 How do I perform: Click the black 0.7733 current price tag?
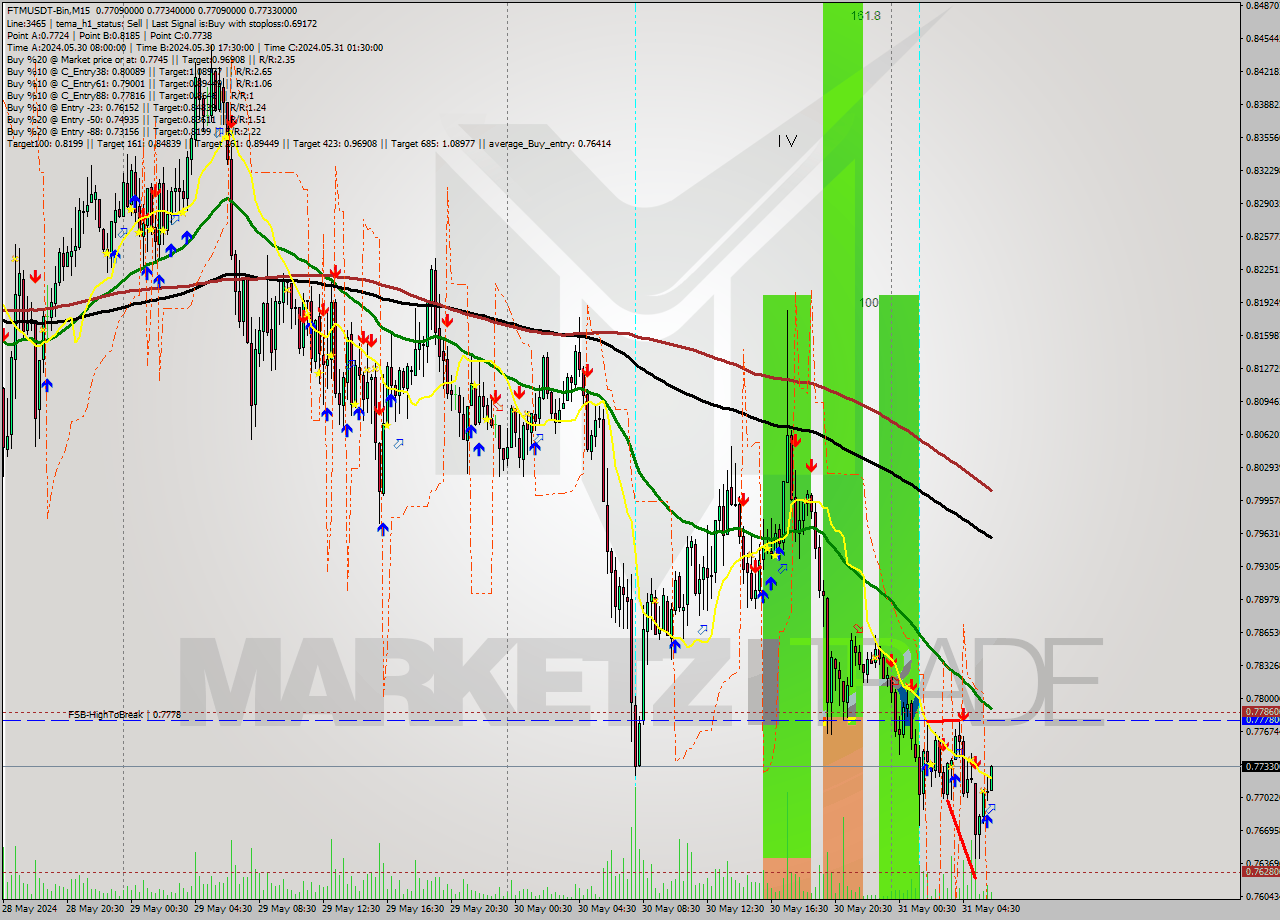pos(1260,766)
